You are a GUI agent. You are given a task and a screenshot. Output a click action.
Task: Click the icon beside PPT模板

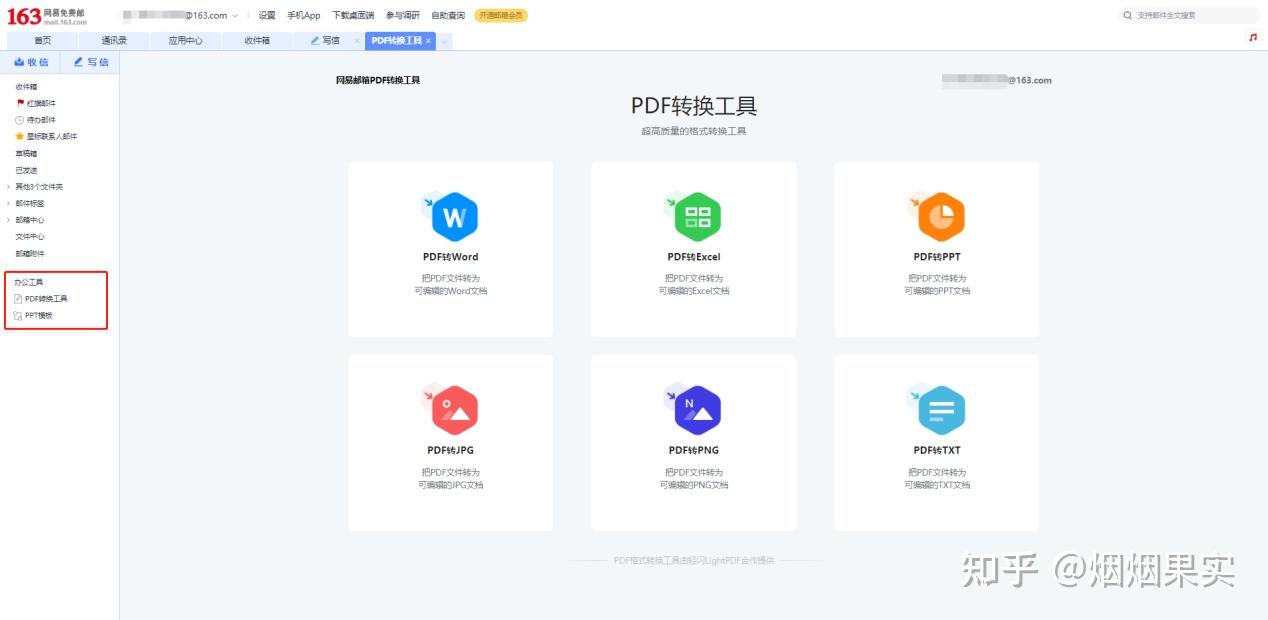click(18, 316)
